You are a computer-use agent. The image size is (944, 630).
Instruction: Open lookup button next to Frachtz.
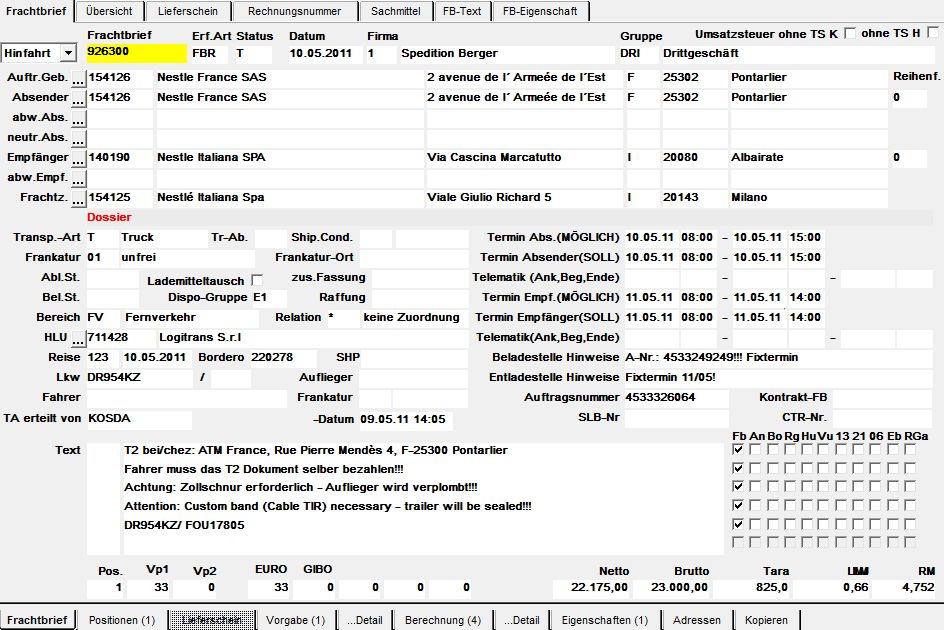tap(78, 199)
